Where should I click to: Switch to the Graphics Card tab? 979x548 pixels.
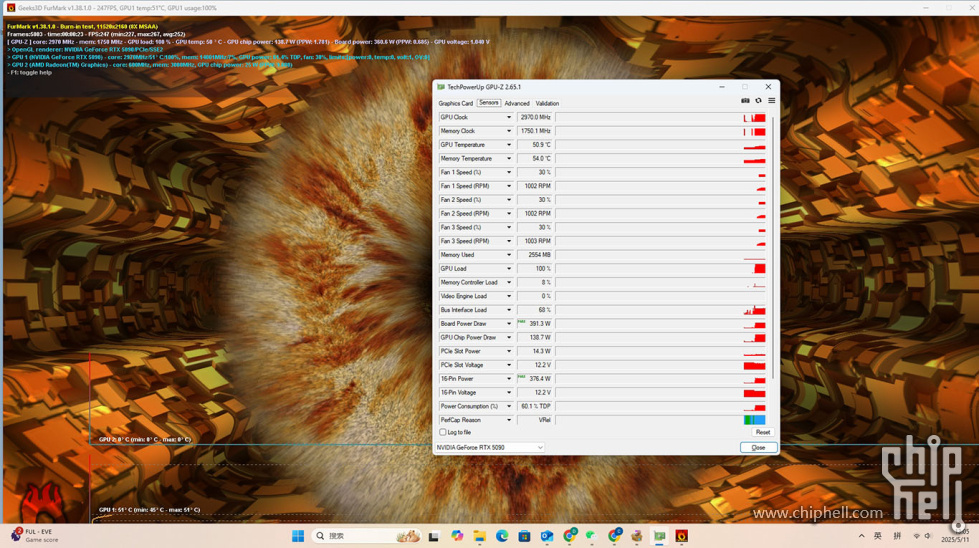(x=456, y=104)
